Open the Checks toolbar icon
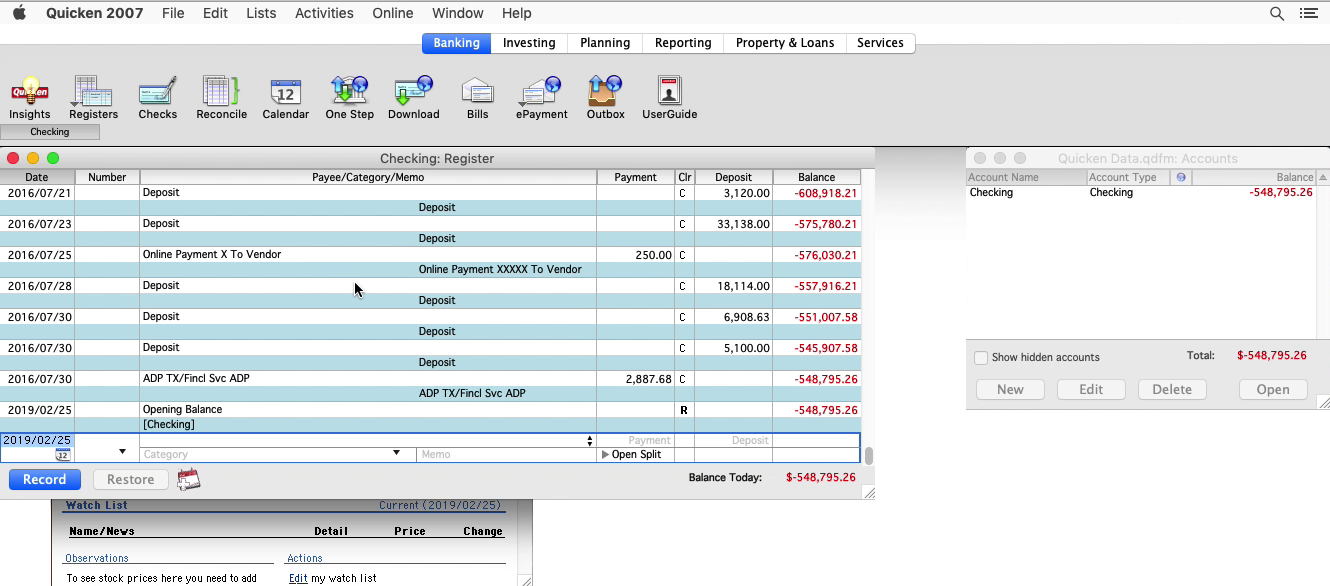The height and width of the screenshot is (586, 1330). (157, 98)
